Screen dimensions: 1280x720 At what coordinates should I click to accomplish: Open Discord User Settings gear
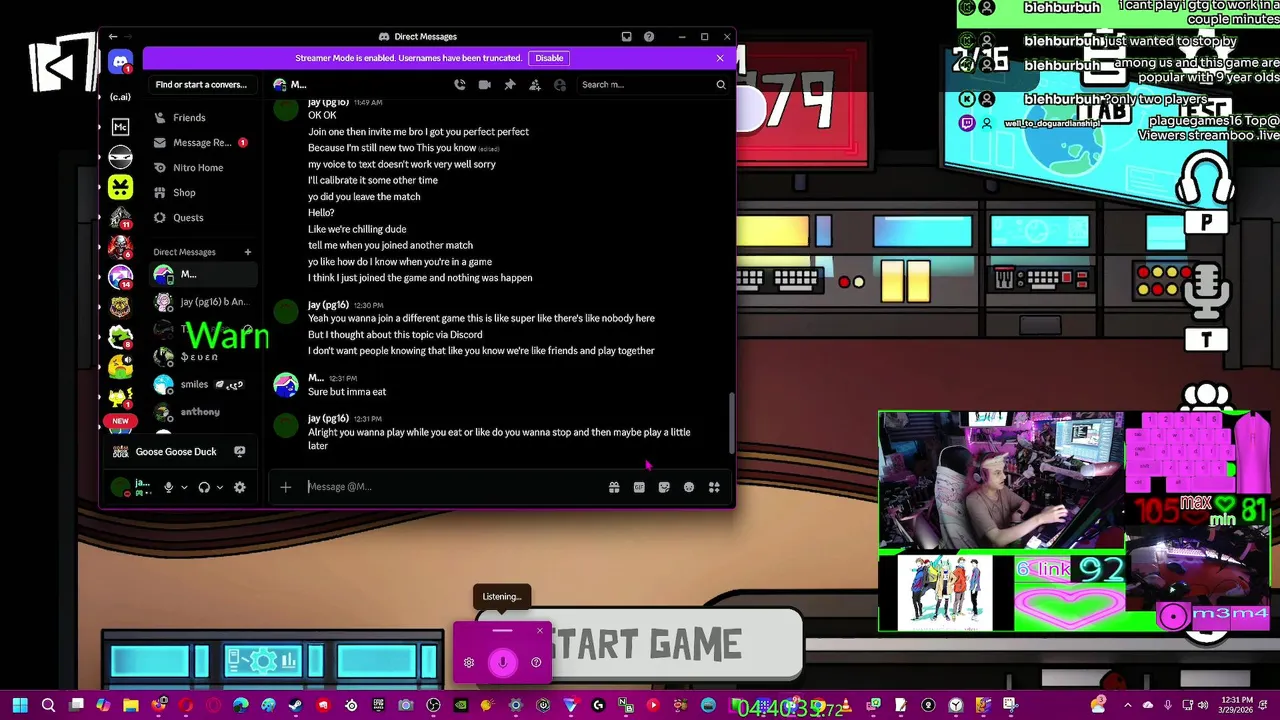click(239, 487)
